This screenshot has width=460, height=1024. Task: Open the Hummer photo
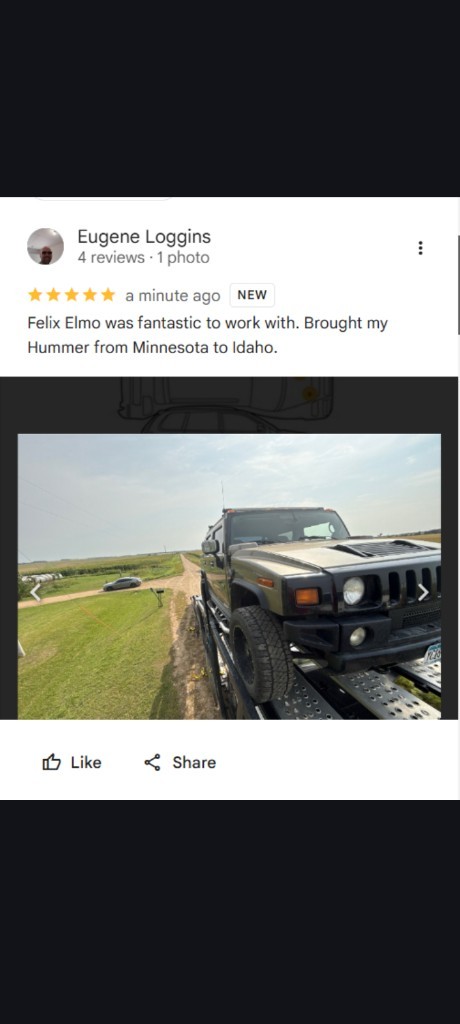click(229, 577)
